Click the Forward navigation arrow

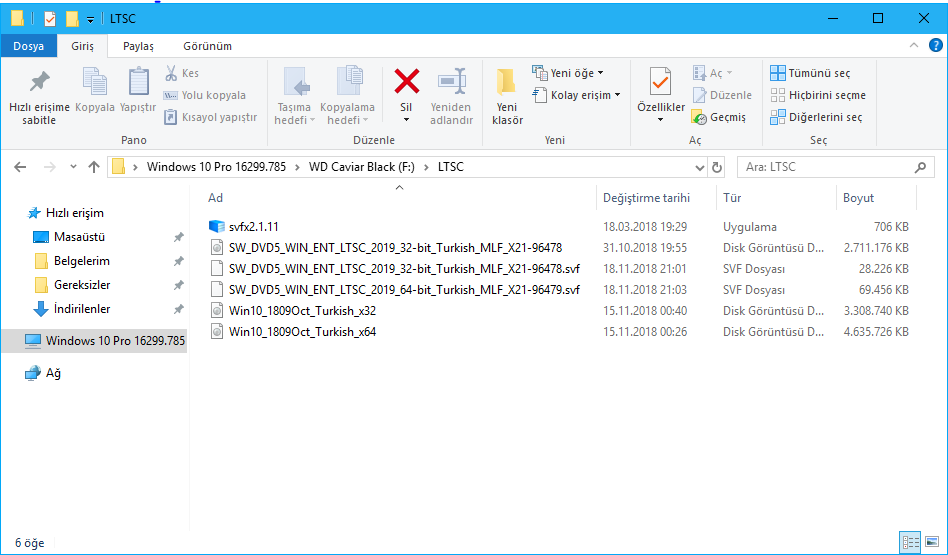click(50, 167)
